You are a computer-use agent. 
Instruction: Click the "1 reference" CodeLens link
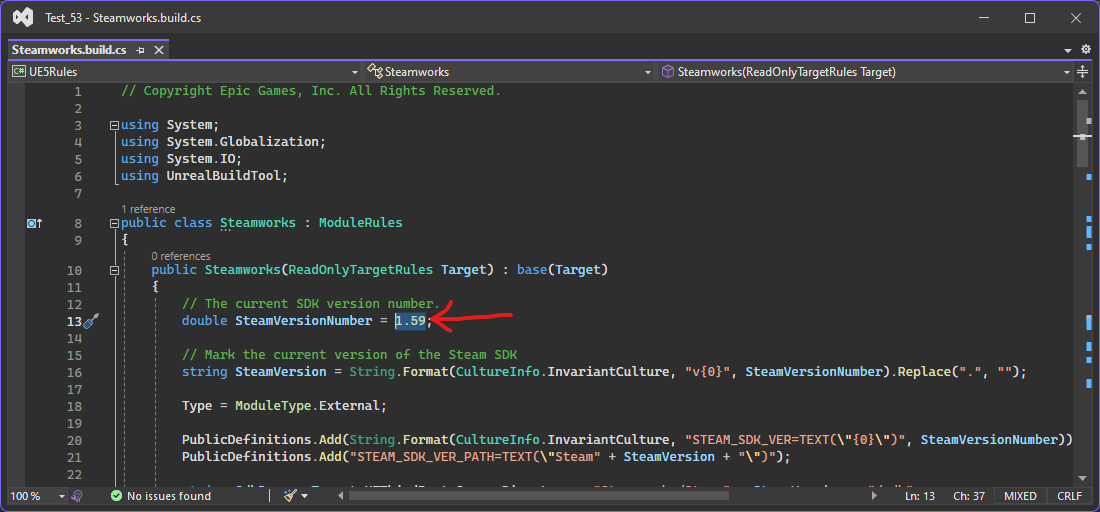148,209
